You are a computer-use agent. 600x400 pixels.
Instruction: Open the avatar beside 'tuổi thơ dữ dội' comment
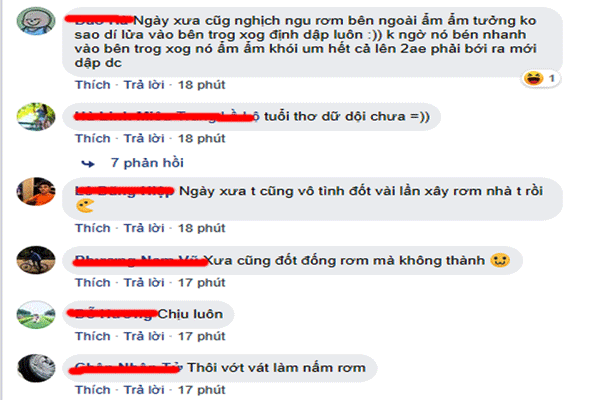(36, 116)
